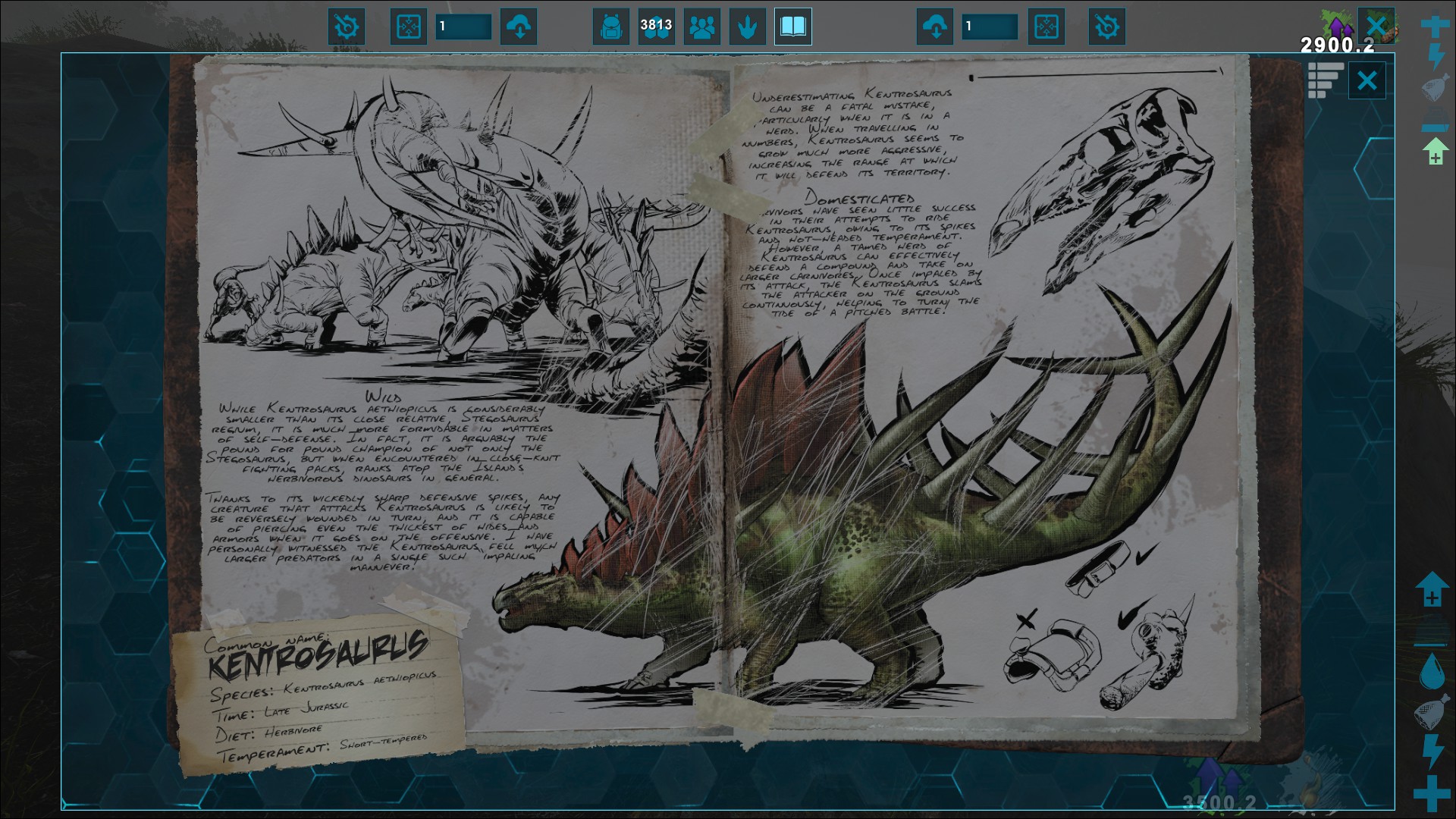1456x819 pixels.
Task: Click top-right buff icon close X
Action: coord(1376,24)
